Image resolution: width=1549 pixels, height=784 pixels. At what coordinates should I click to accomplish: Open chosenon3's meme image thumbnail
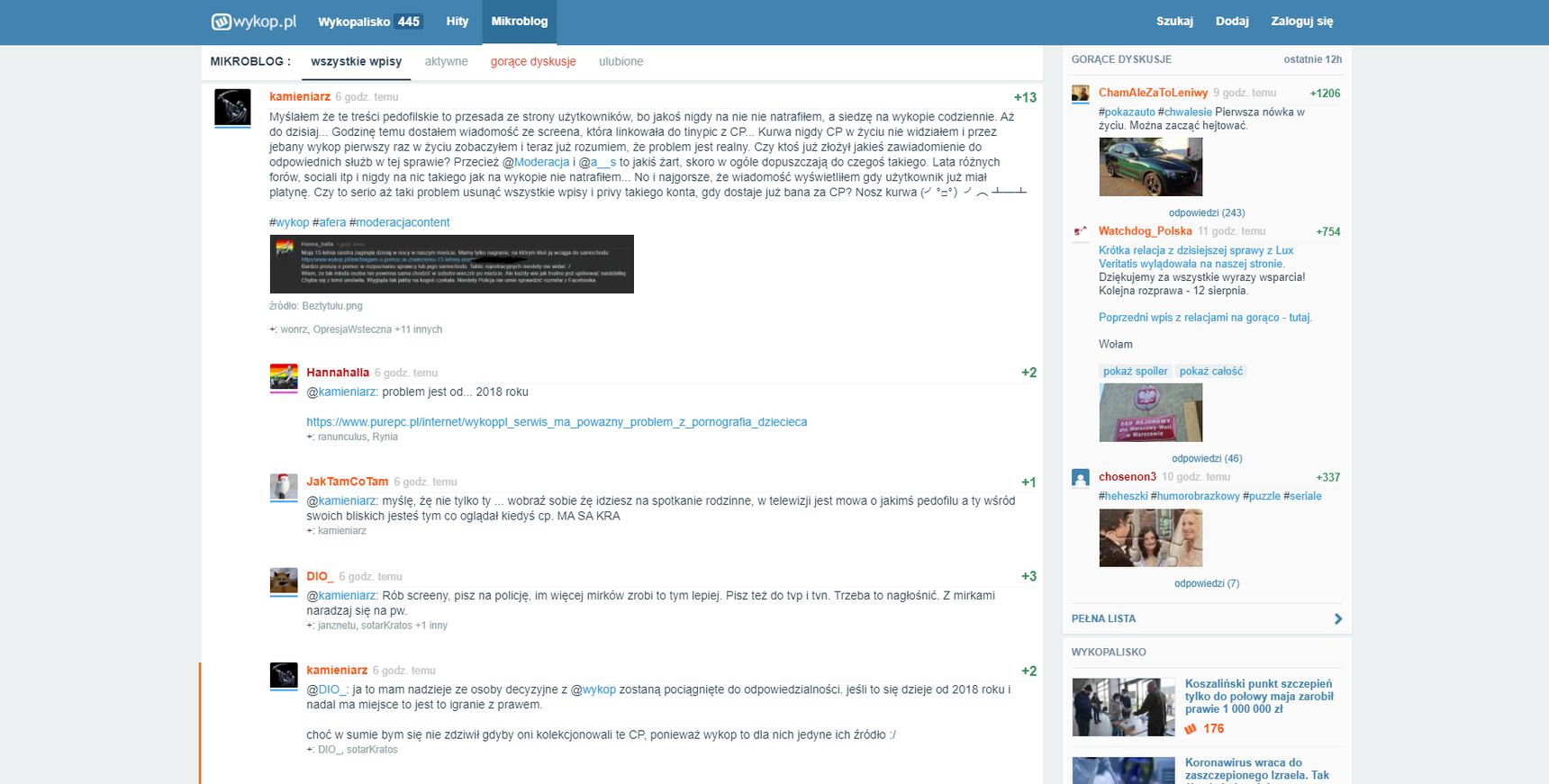[x=1151, y=537]
